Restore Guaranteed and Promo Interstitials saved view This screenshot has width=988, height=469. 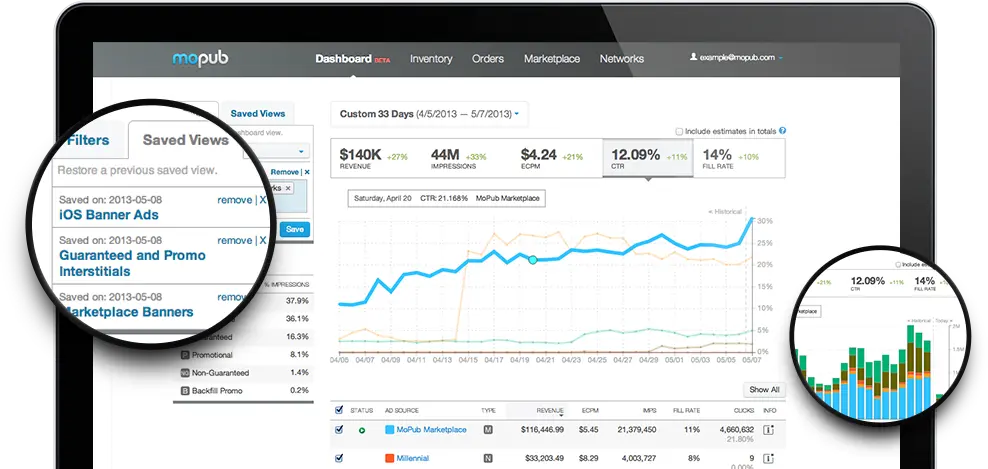tap(132, 263)
